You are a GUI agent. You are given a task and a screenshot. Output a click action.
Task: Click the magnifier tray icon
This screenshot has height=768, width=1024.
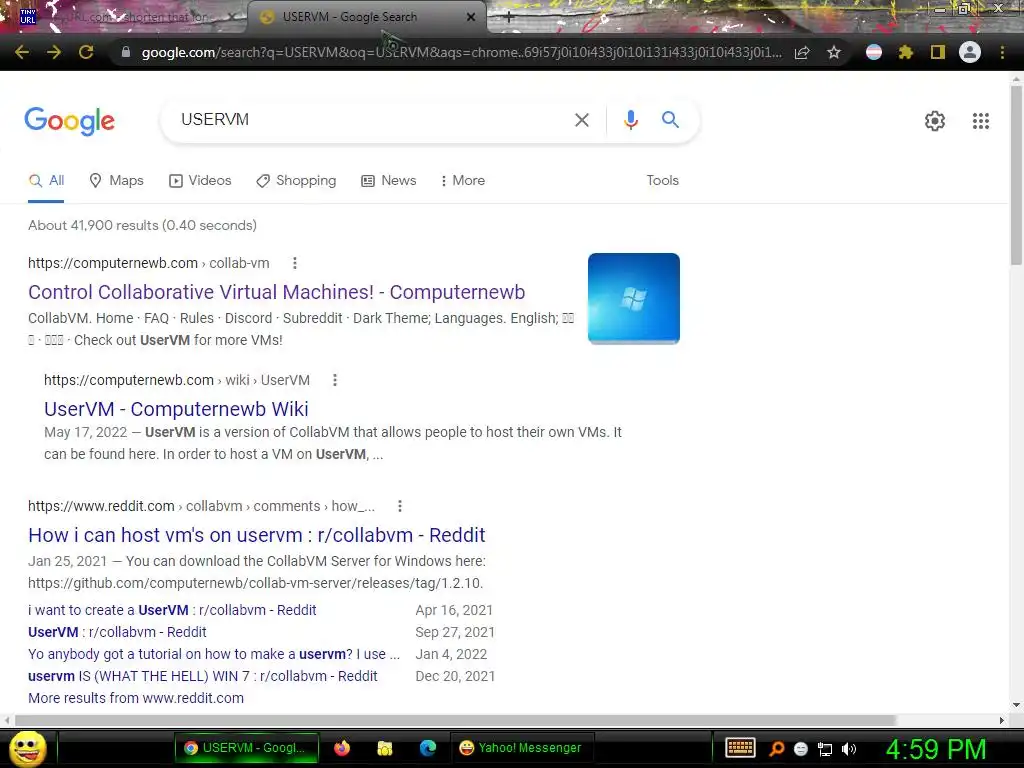(x=777, y=749)
